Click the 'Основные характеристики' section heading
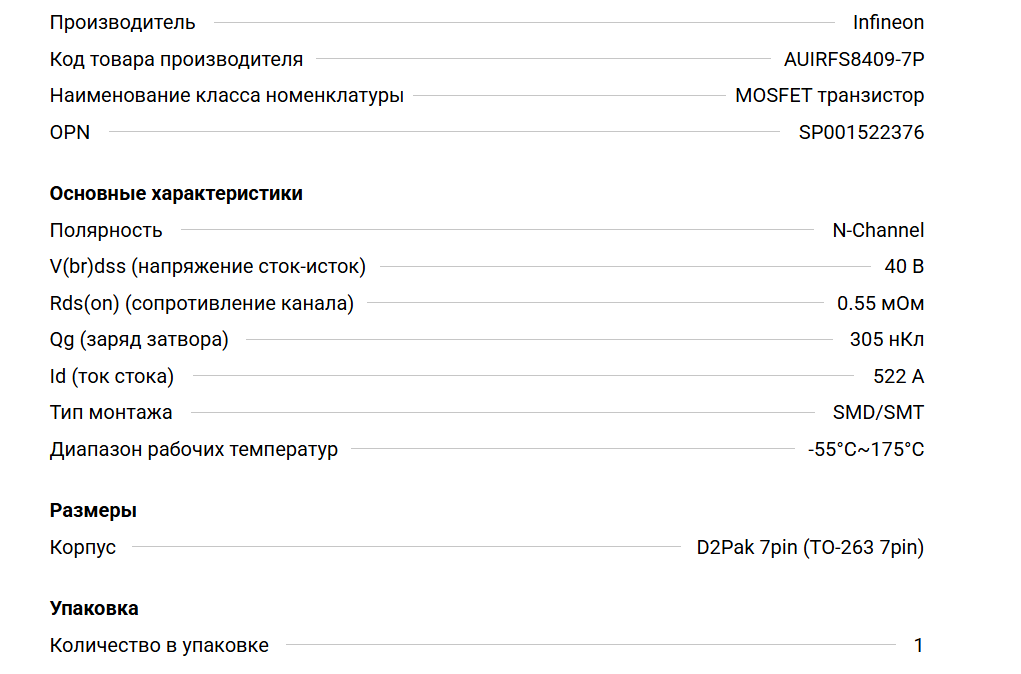This screenshot has width=1021, height=674. (x=176, y=193)
